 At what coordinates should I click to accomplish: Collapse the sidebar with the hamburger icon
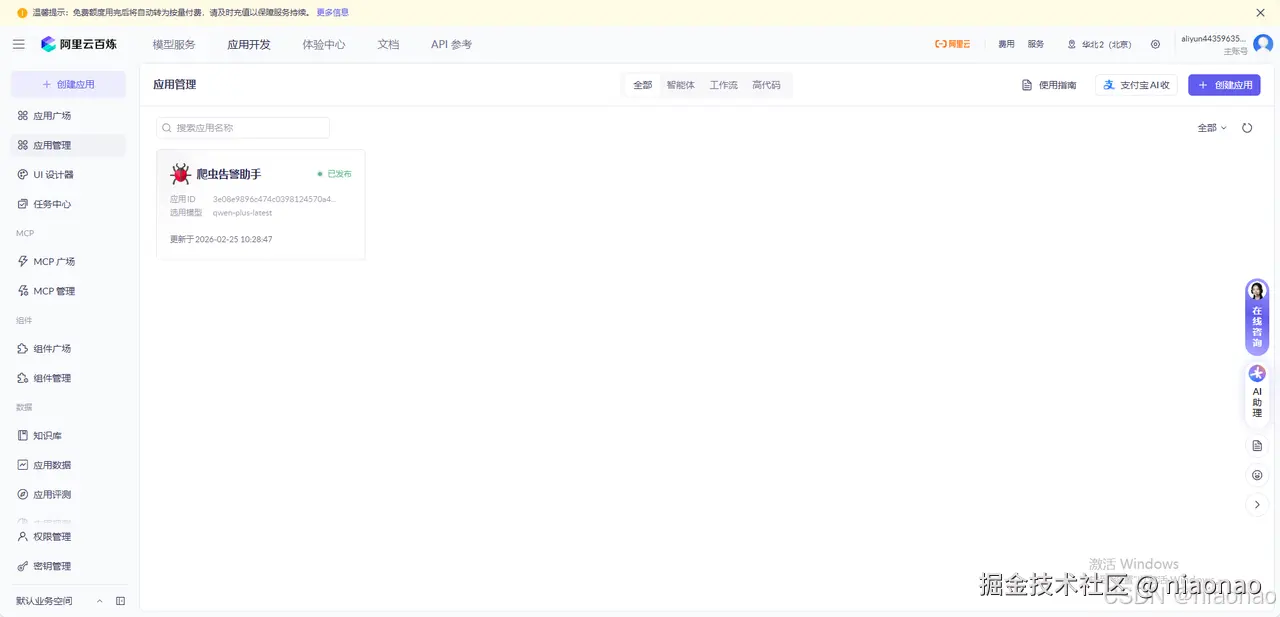pyautogui.click(x=18, y=44)
